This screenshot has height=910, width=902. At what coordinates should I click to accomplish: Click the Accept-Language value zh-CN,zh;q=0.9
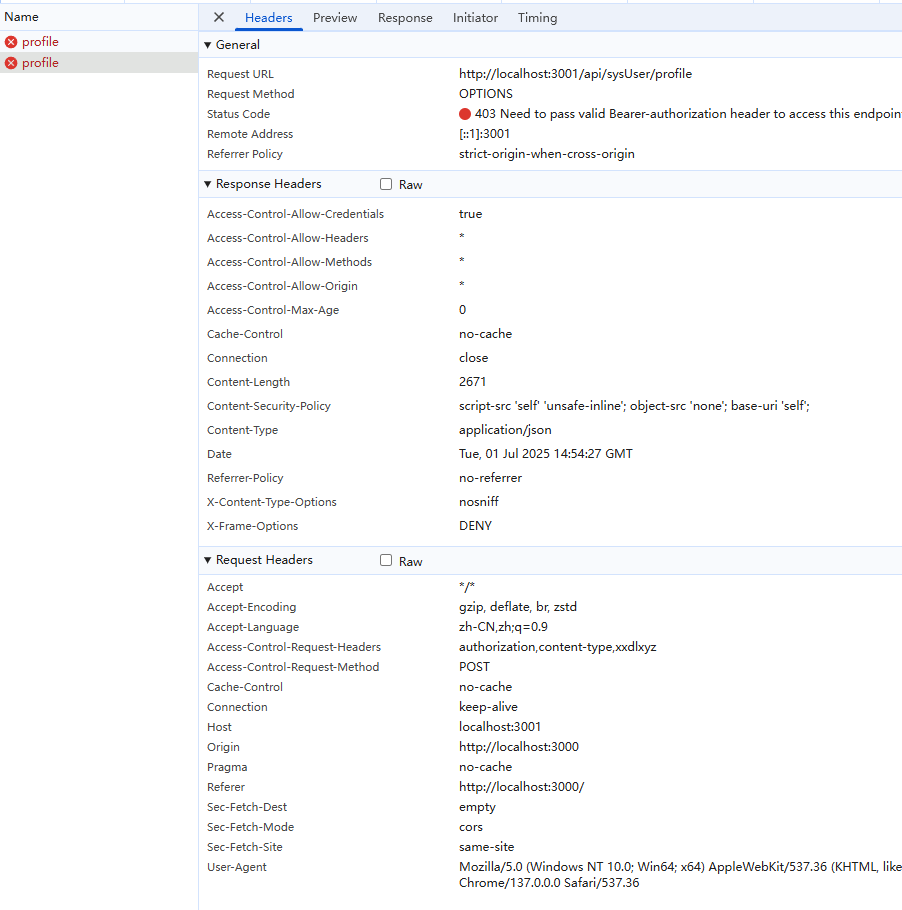click(x=503, y=627)
